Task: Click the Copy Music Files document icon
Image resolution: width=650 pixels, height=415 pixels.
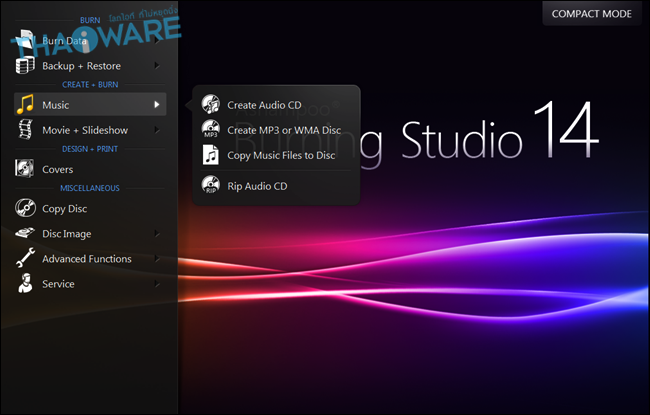Action: pyautogui.click(x=211, y=155)
